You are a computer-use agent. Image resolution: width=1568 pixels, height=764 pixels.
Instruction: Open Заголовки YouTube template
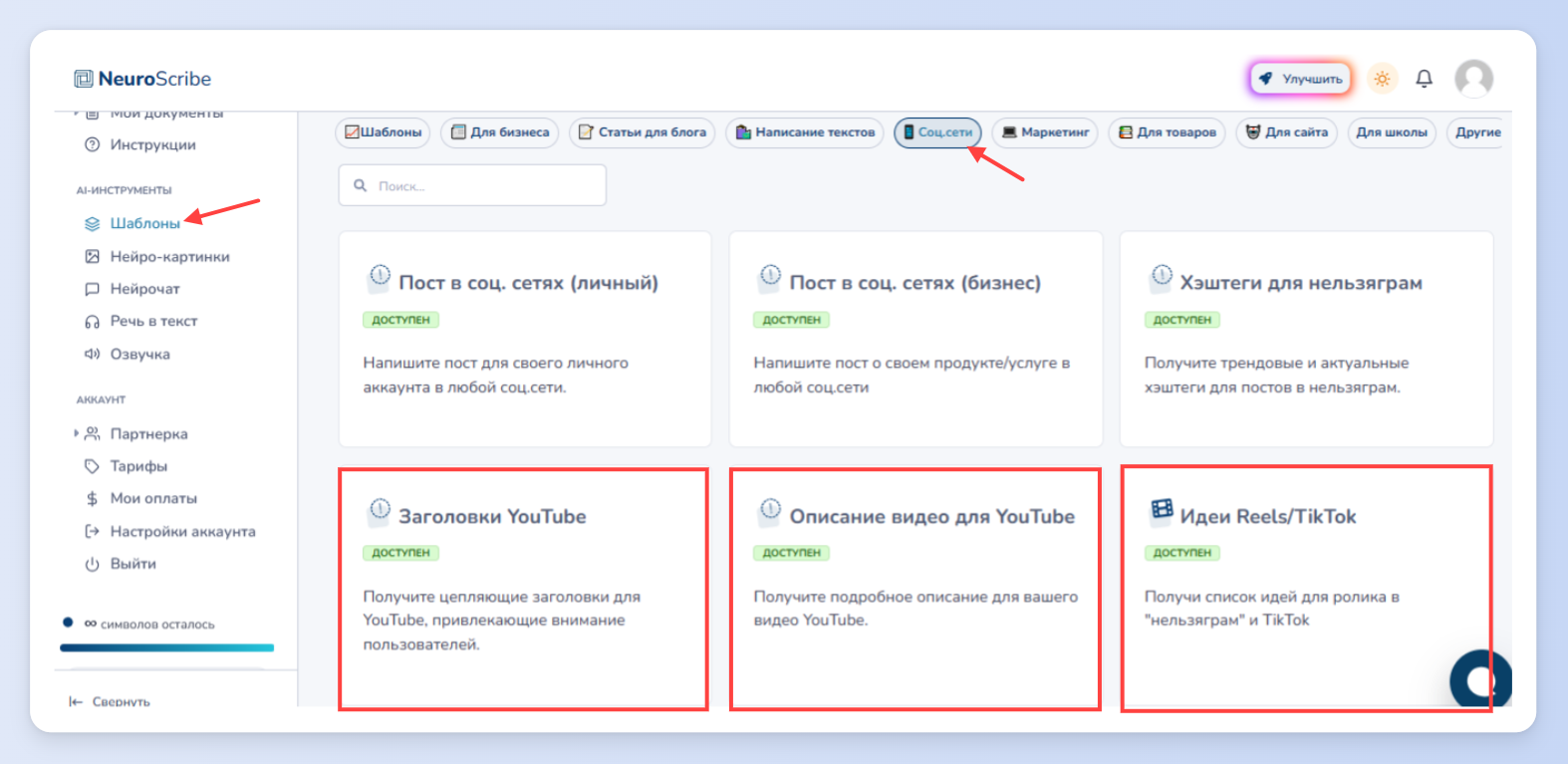(523, 589)
